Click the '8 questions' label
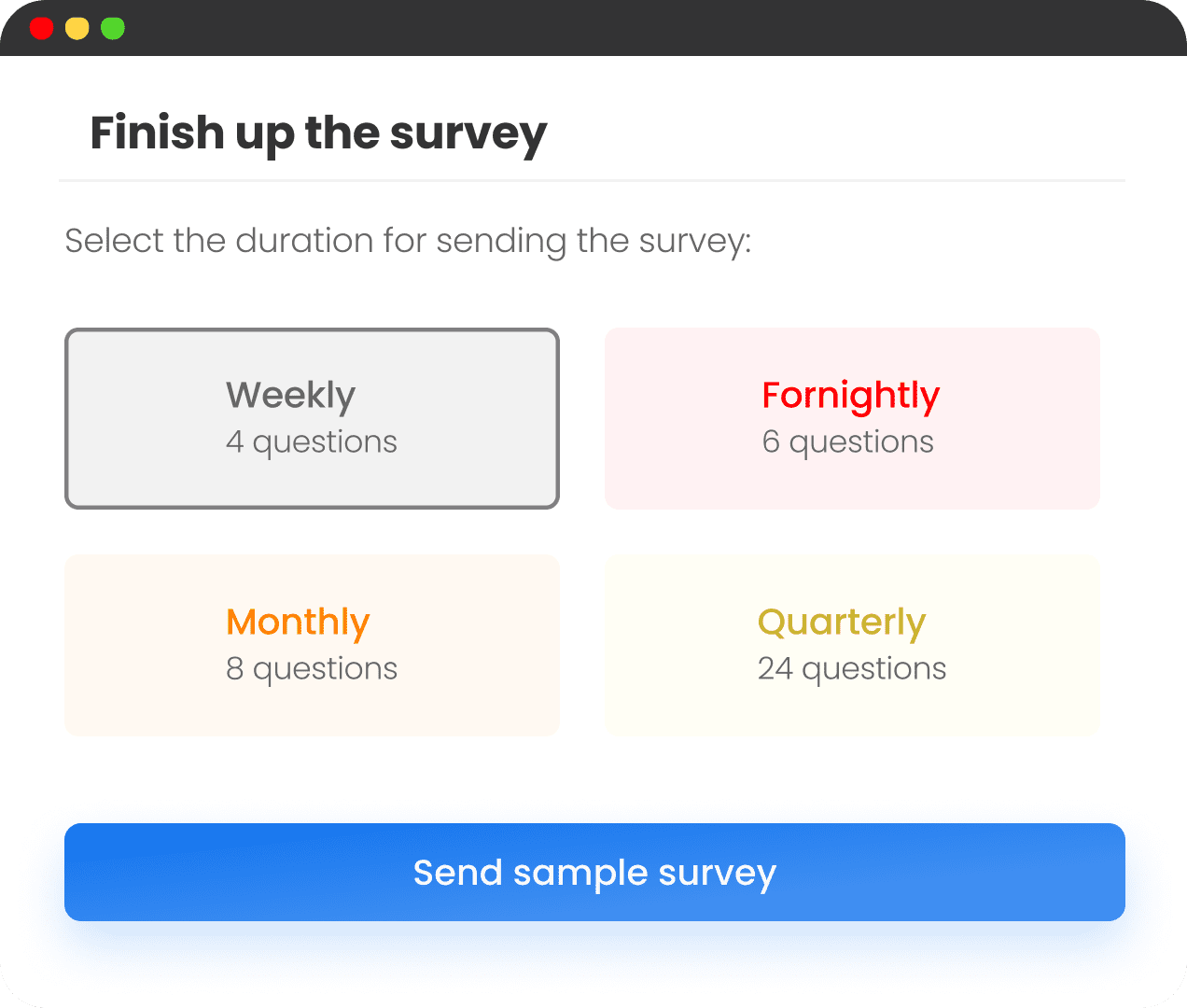This screenshot has height=1008, width=1187. (x=312, y=668)
